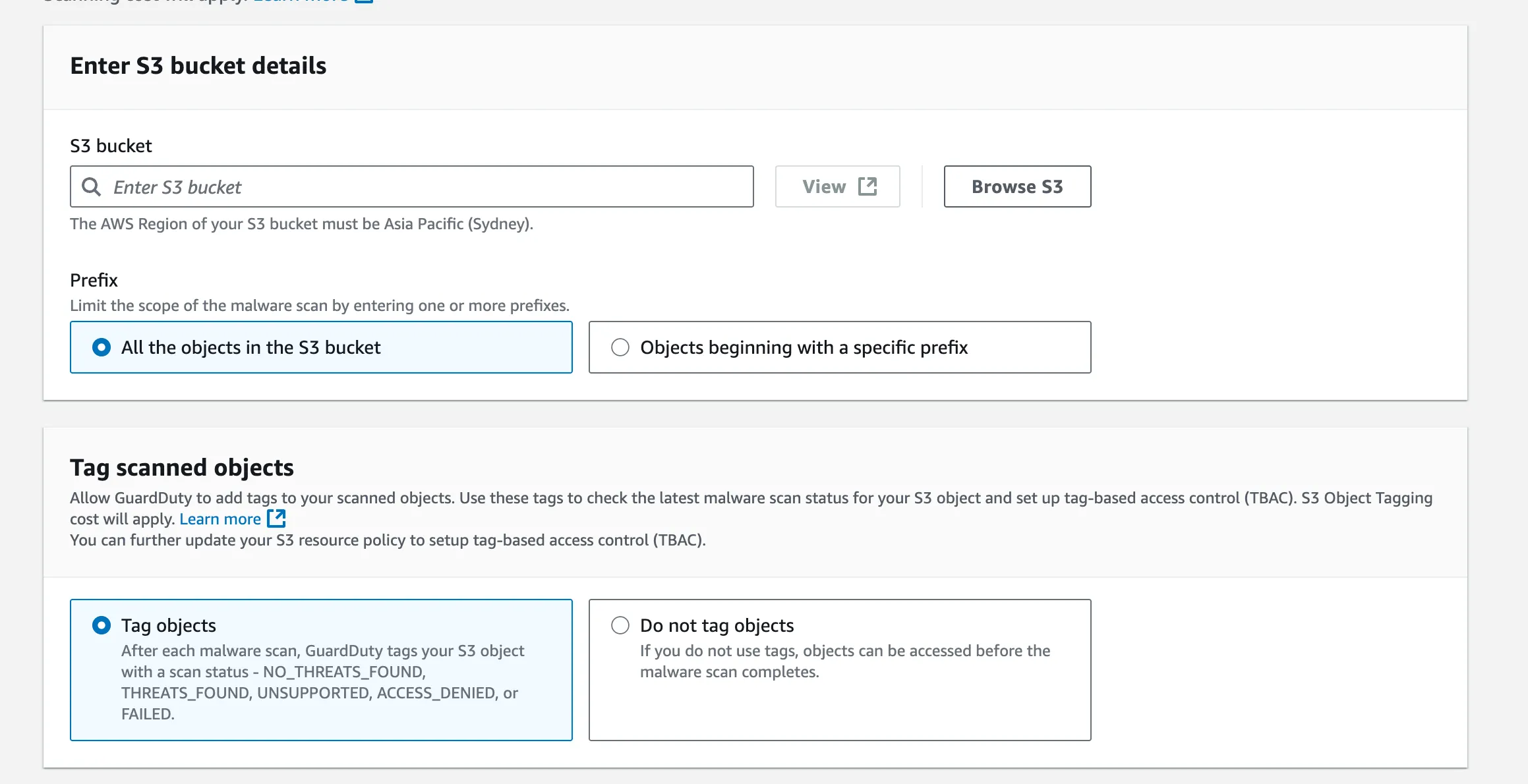Click the external-link icon on View button
The image size is (1528, 784).
pos(867,186)
